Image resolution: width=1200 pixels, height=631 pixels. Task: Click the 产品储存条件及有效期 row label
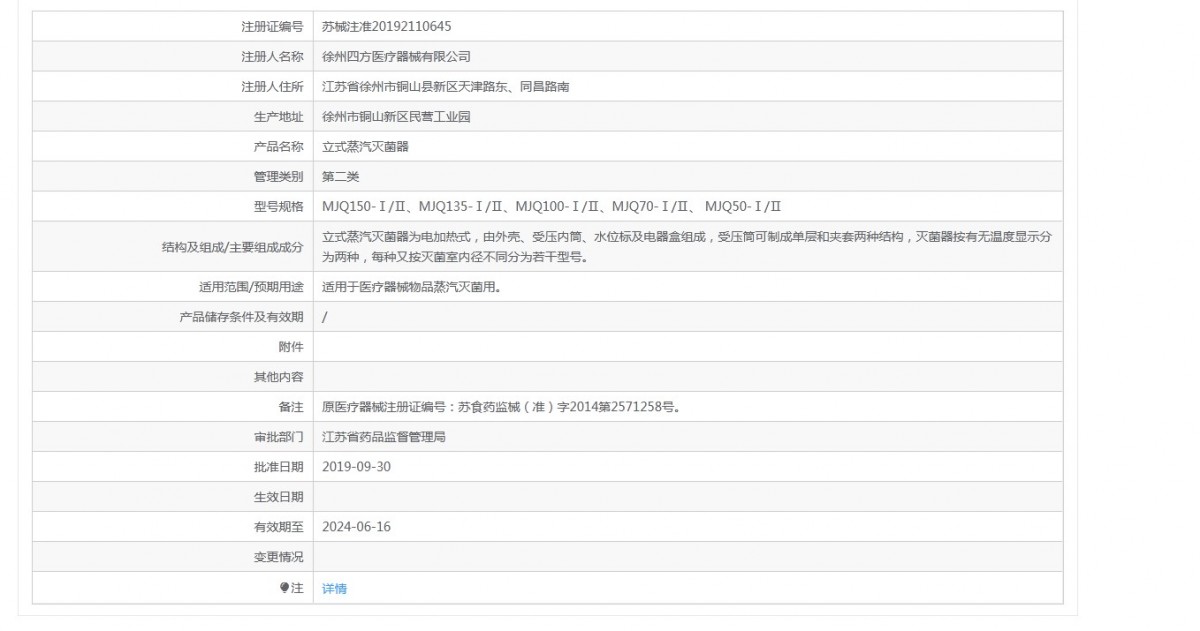point(241,317)
